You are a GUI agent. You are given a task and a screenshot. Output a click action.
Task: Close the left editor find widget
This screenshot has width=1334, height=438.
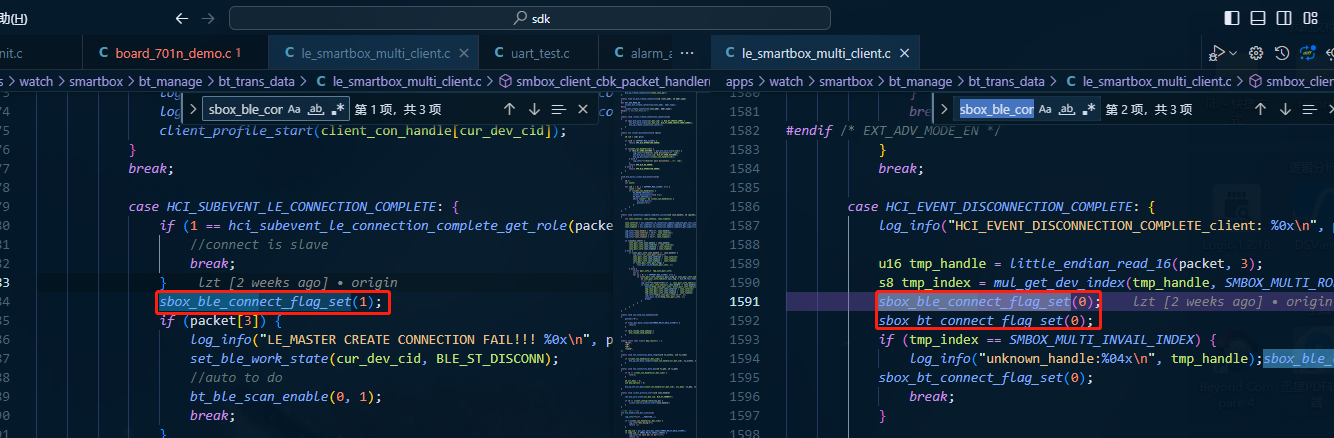584,109
